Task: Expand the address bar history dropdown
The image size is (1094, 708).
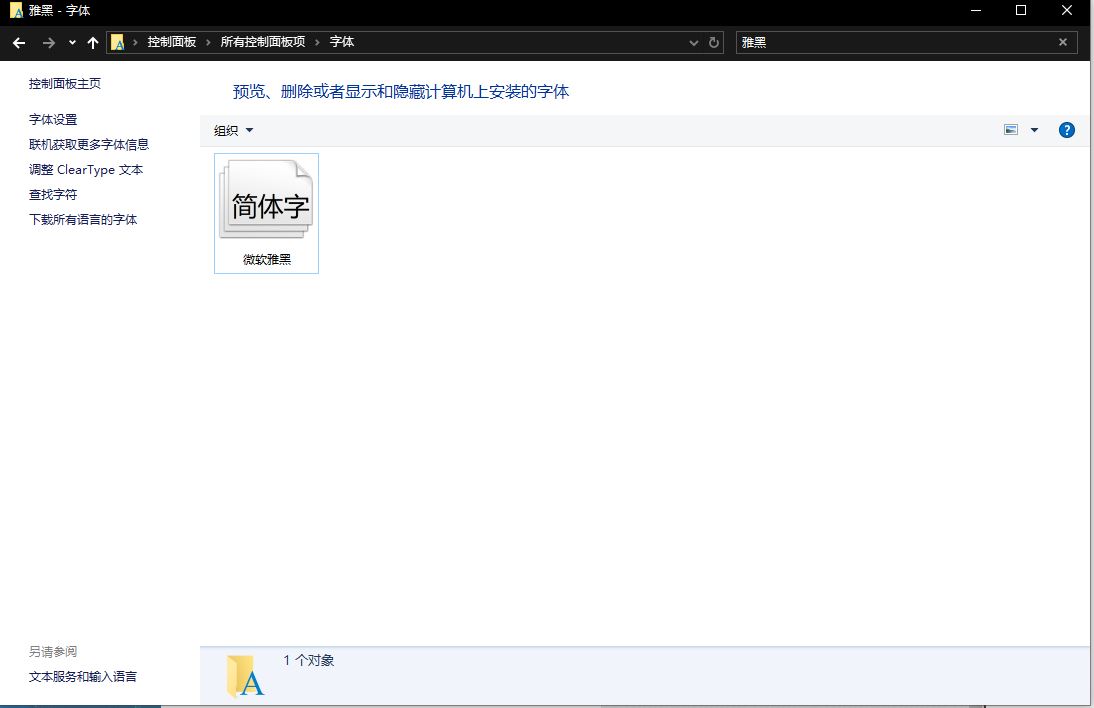Action: click(694, 43)
